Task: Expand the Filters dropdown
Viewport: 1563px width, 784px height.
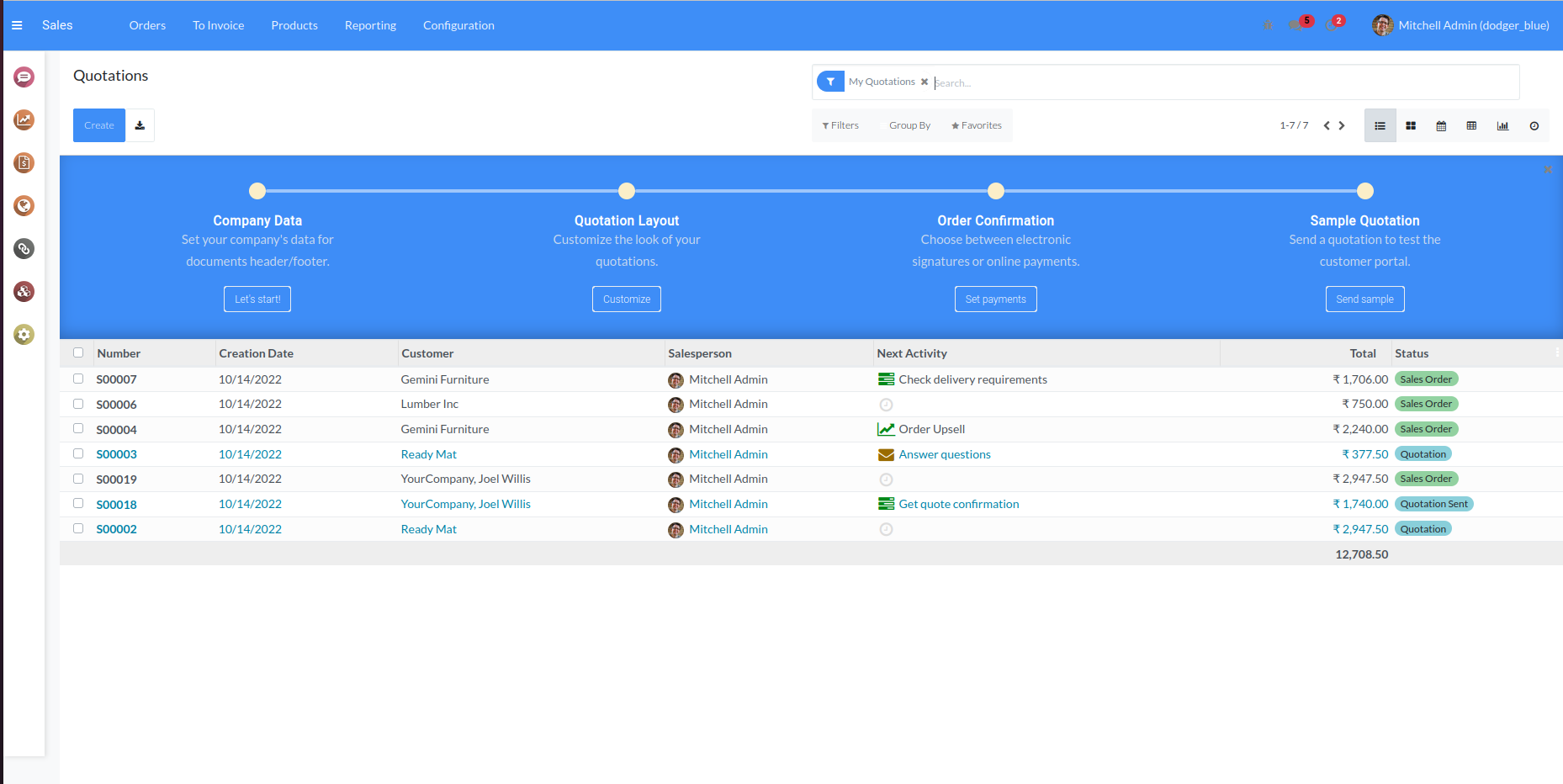Action: (840, 125)
